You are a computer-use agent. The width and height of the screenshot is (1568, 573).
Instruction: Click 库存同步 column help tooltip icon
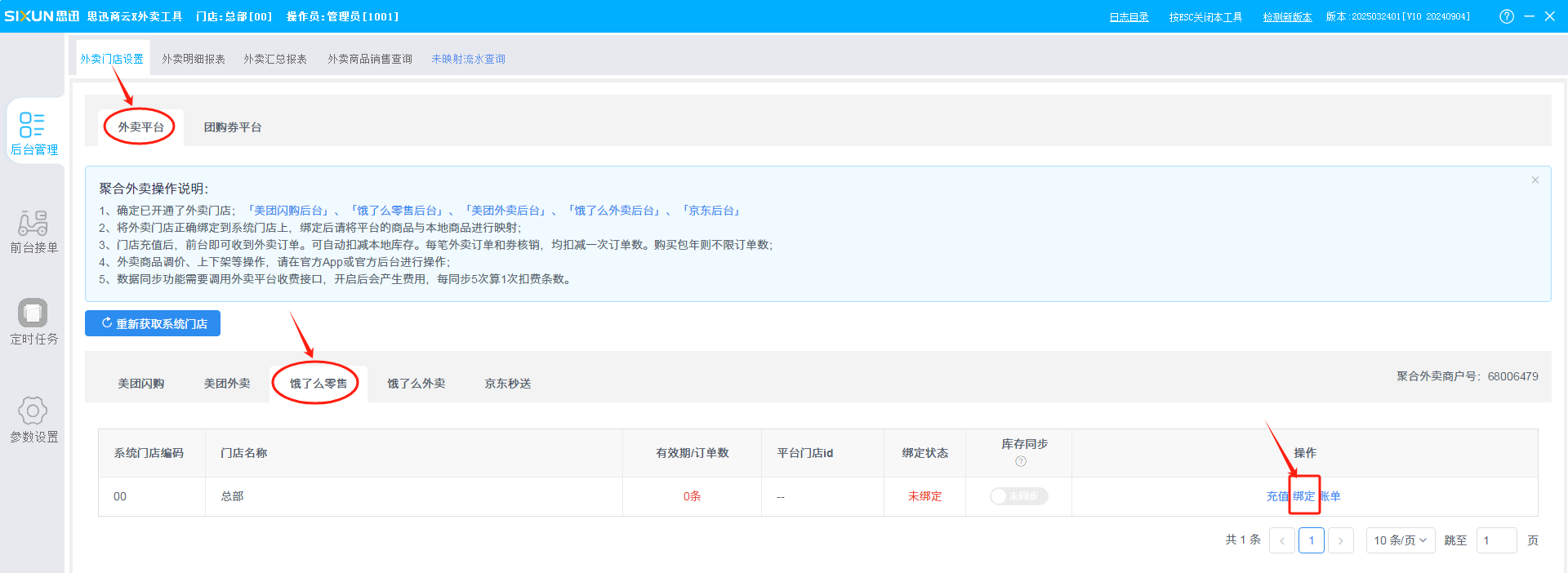click(1020, 462)
